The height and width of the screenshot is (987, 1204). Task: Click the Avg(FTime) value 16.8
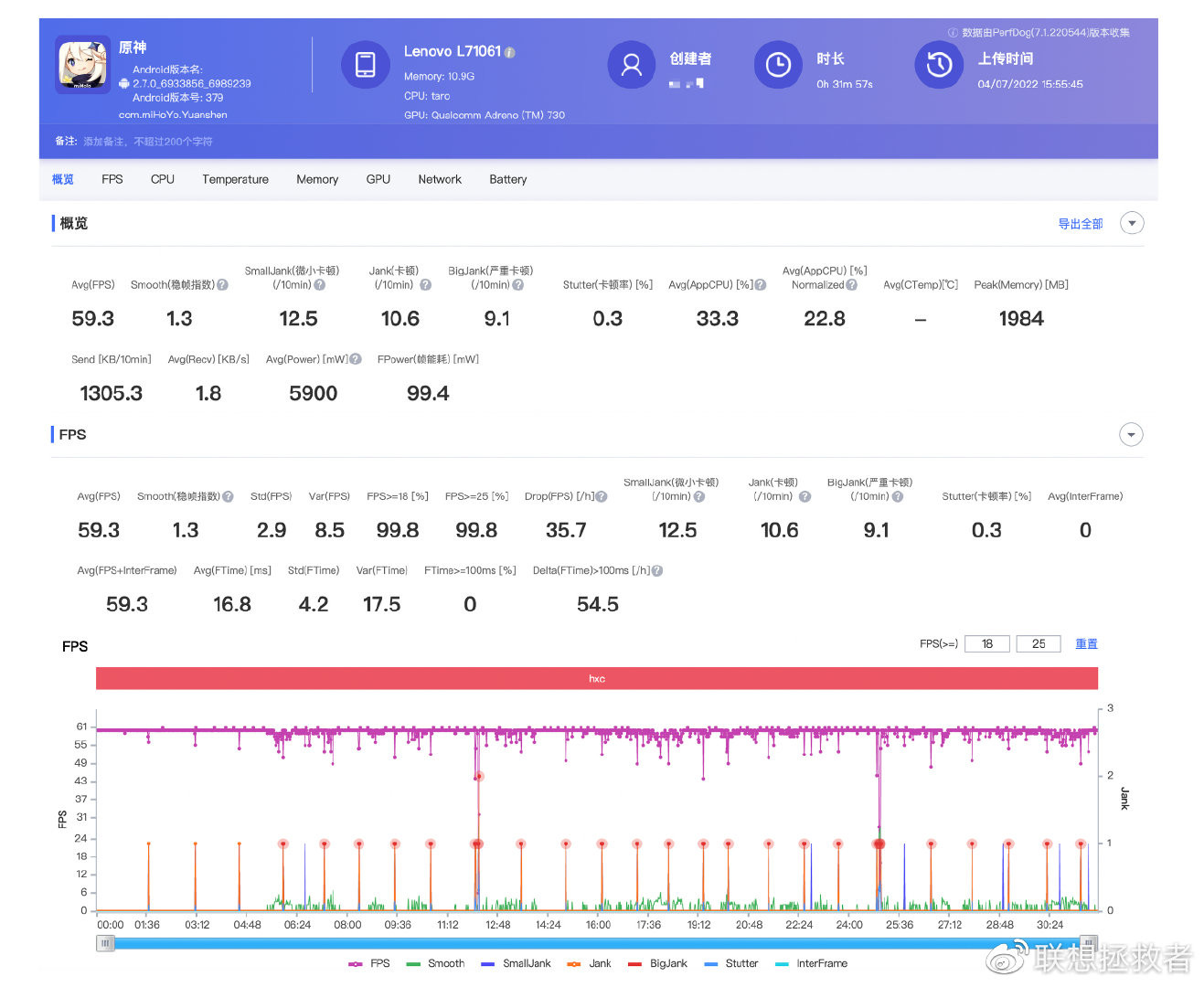[232, 605]
